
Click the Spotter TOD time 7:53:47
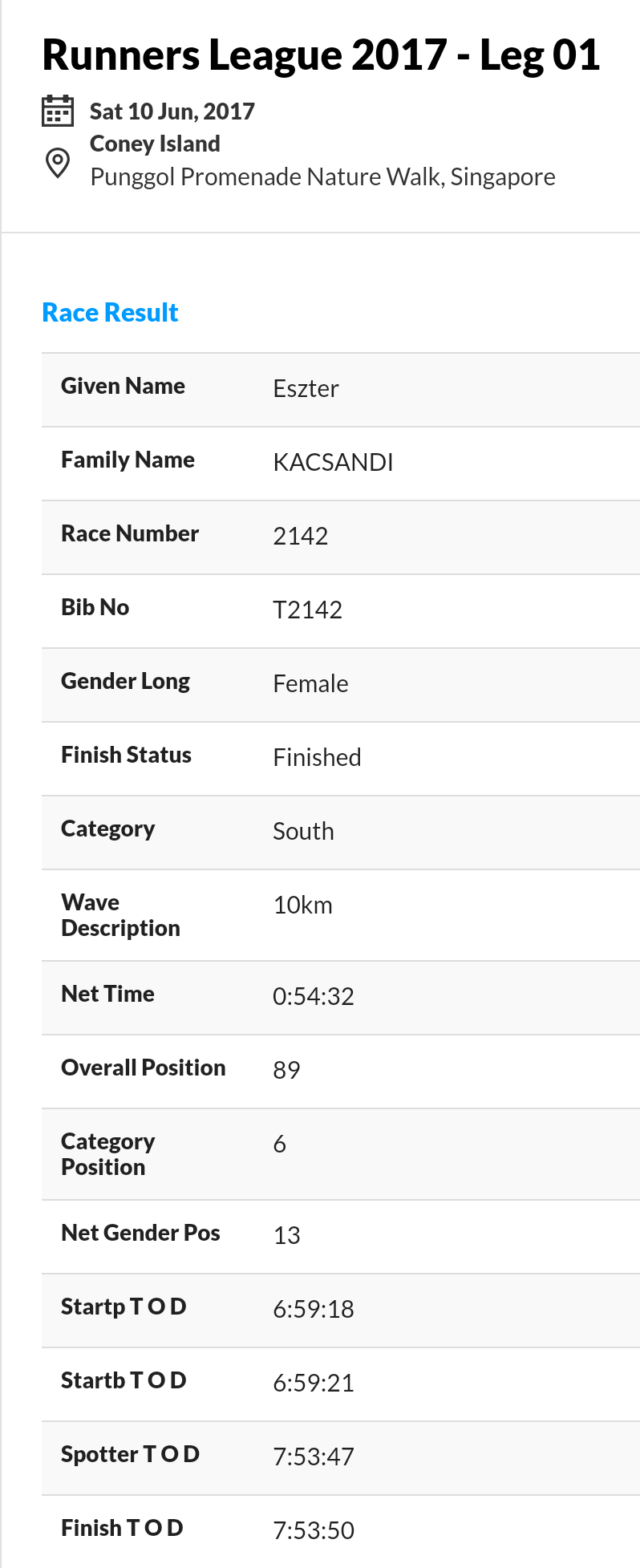[x=313, y=1457]
